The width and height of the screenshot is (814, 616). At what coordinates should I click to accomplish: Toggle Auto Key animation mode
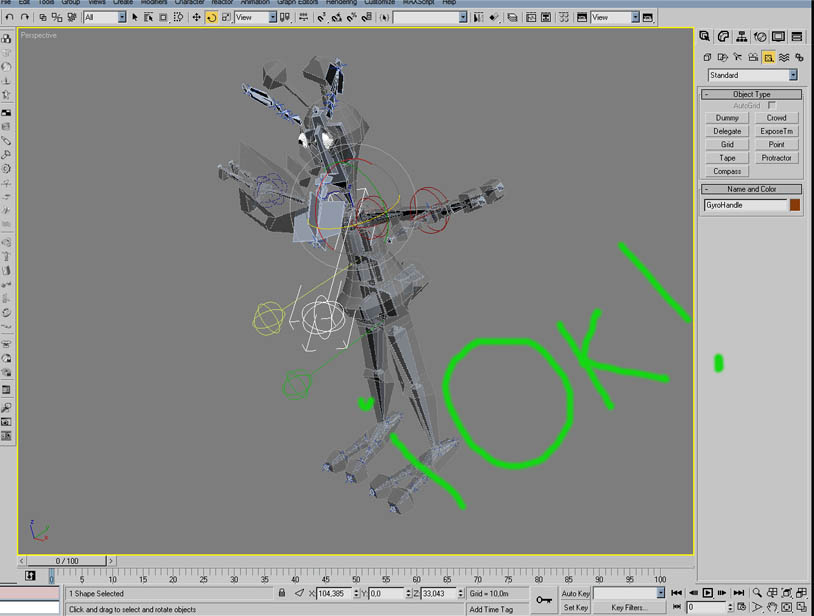click(575, 593)
